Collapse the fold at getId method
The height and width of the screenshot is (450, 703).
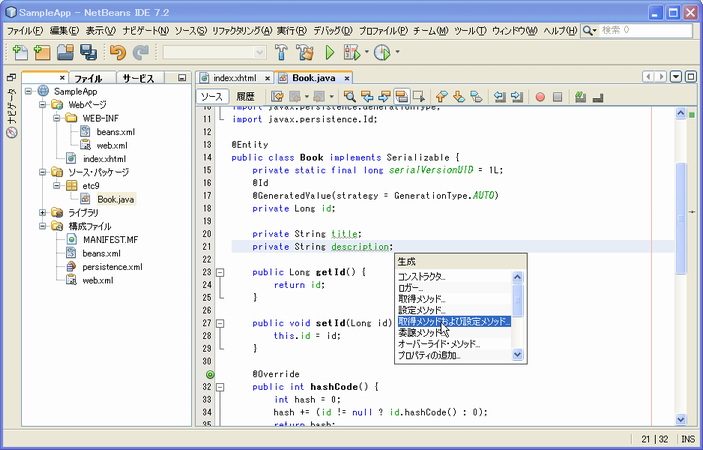(x=220, y=272)
